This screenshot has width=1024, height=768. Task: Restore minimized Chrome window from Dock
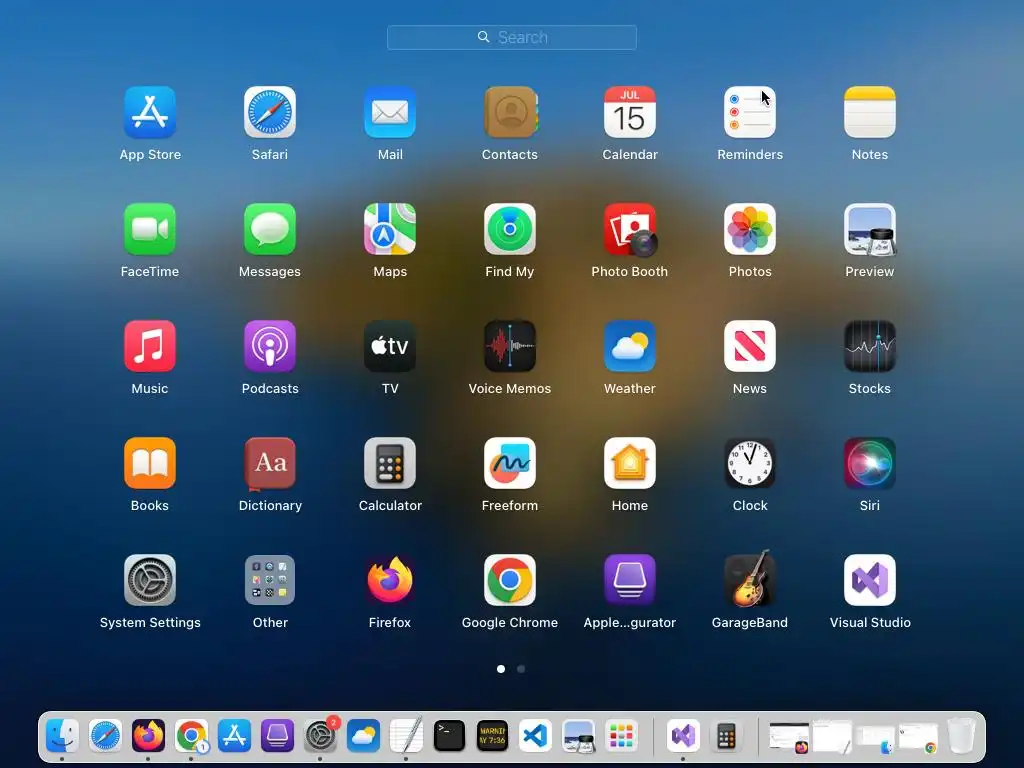pyautogui.click(x=918, y=738)
